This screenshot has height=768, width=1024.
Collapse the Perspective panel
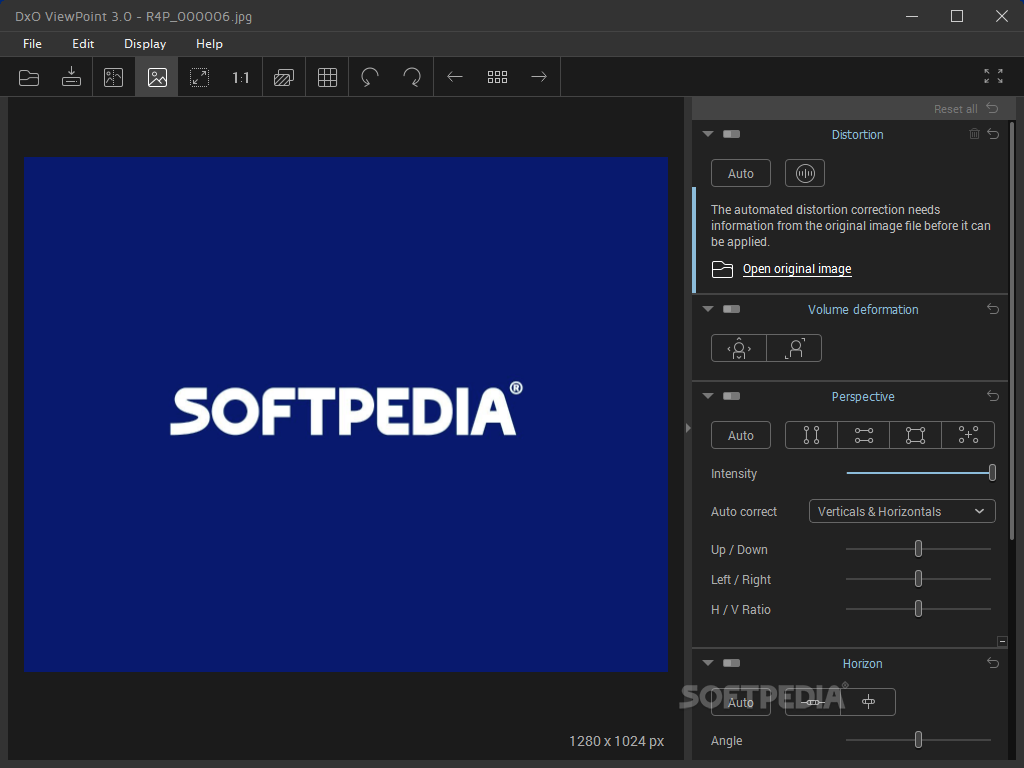click(708, 396)
